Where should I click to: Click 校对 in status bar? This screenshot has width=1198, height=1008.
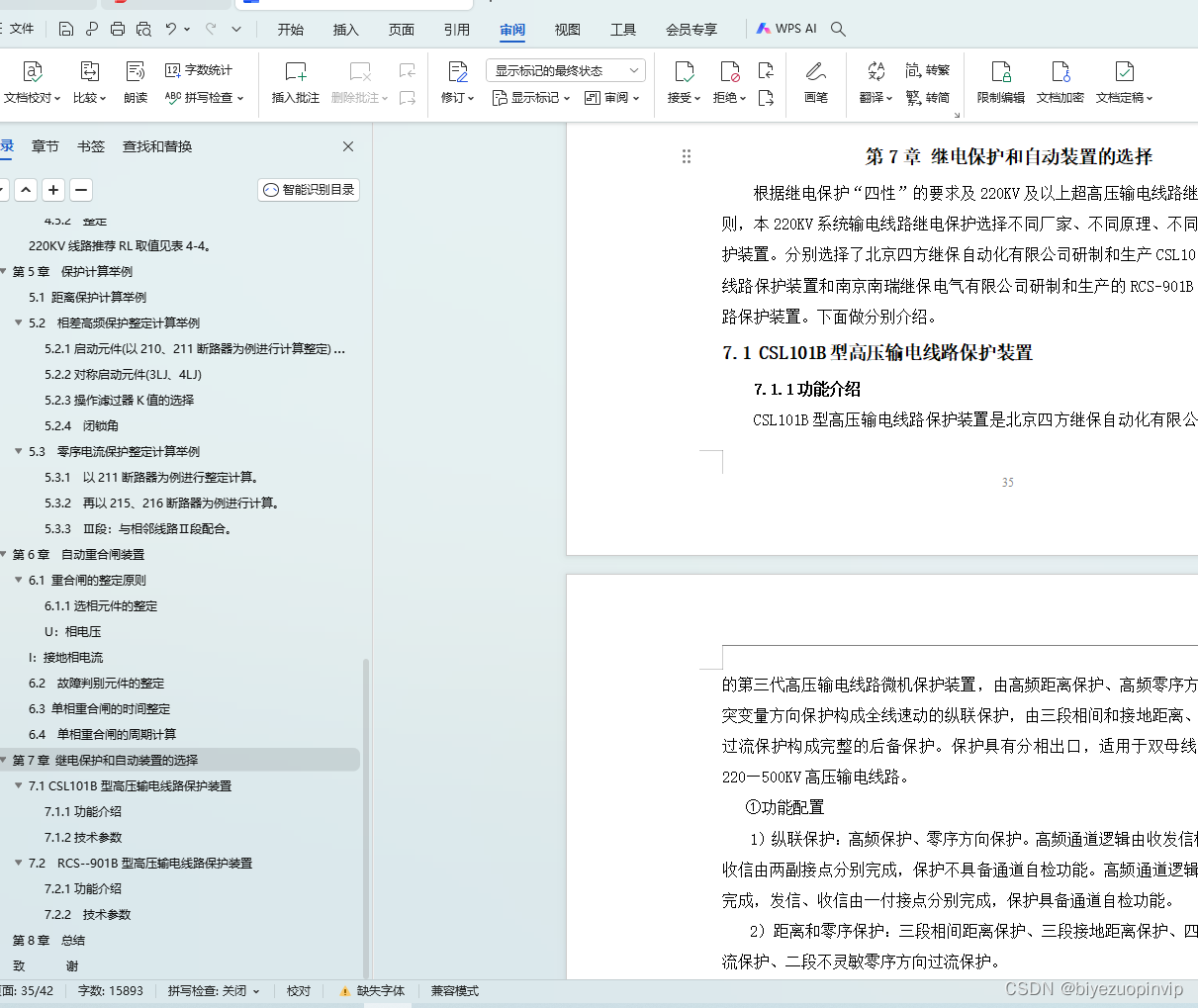299,990
